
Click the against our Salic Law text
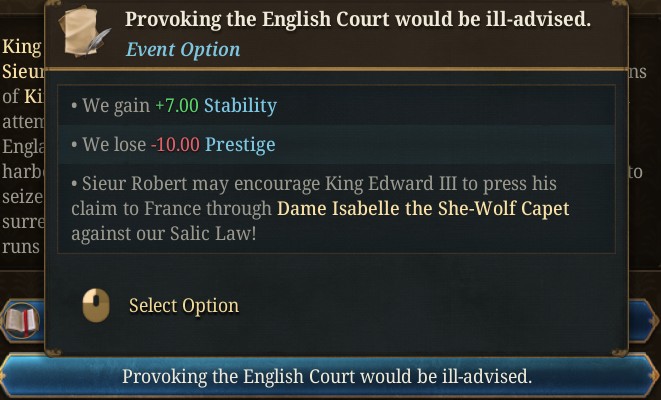(x=164, y=234)
